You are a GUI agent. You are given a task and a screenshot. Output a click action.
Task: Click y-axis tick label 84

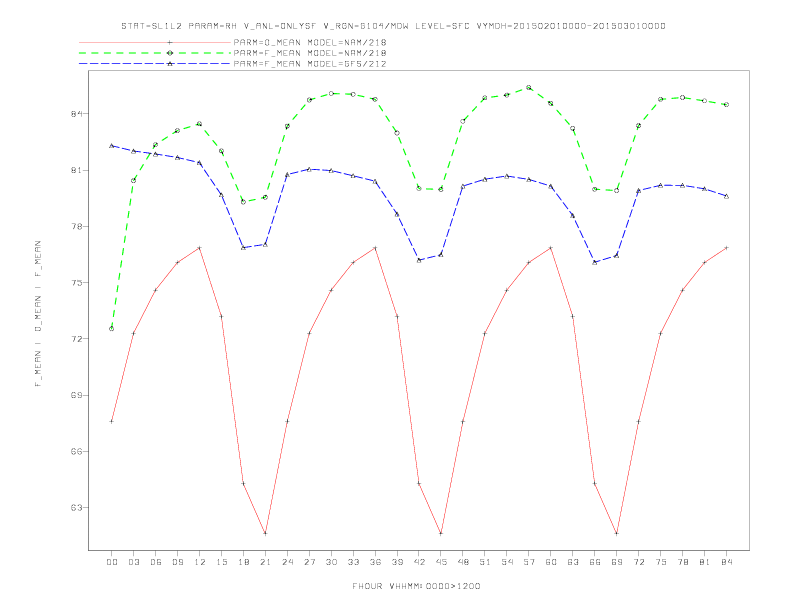pyautogui.click(x=76, y=114)
